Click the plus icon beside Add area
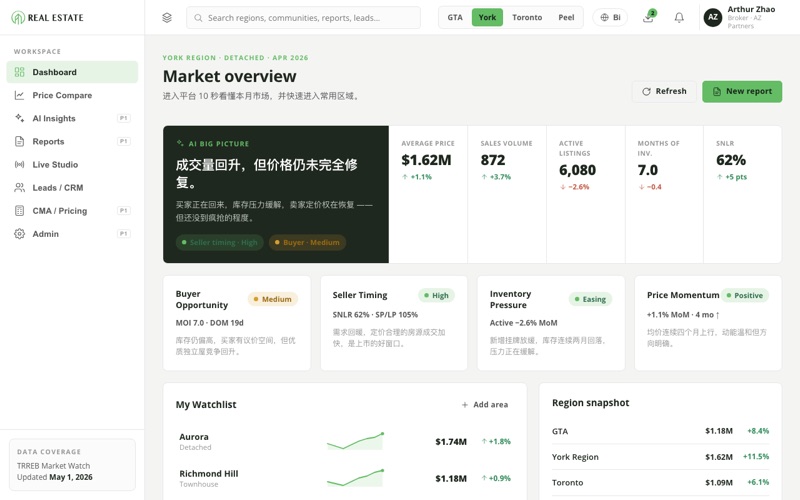The image size is (800, 500). click(465, 405)
